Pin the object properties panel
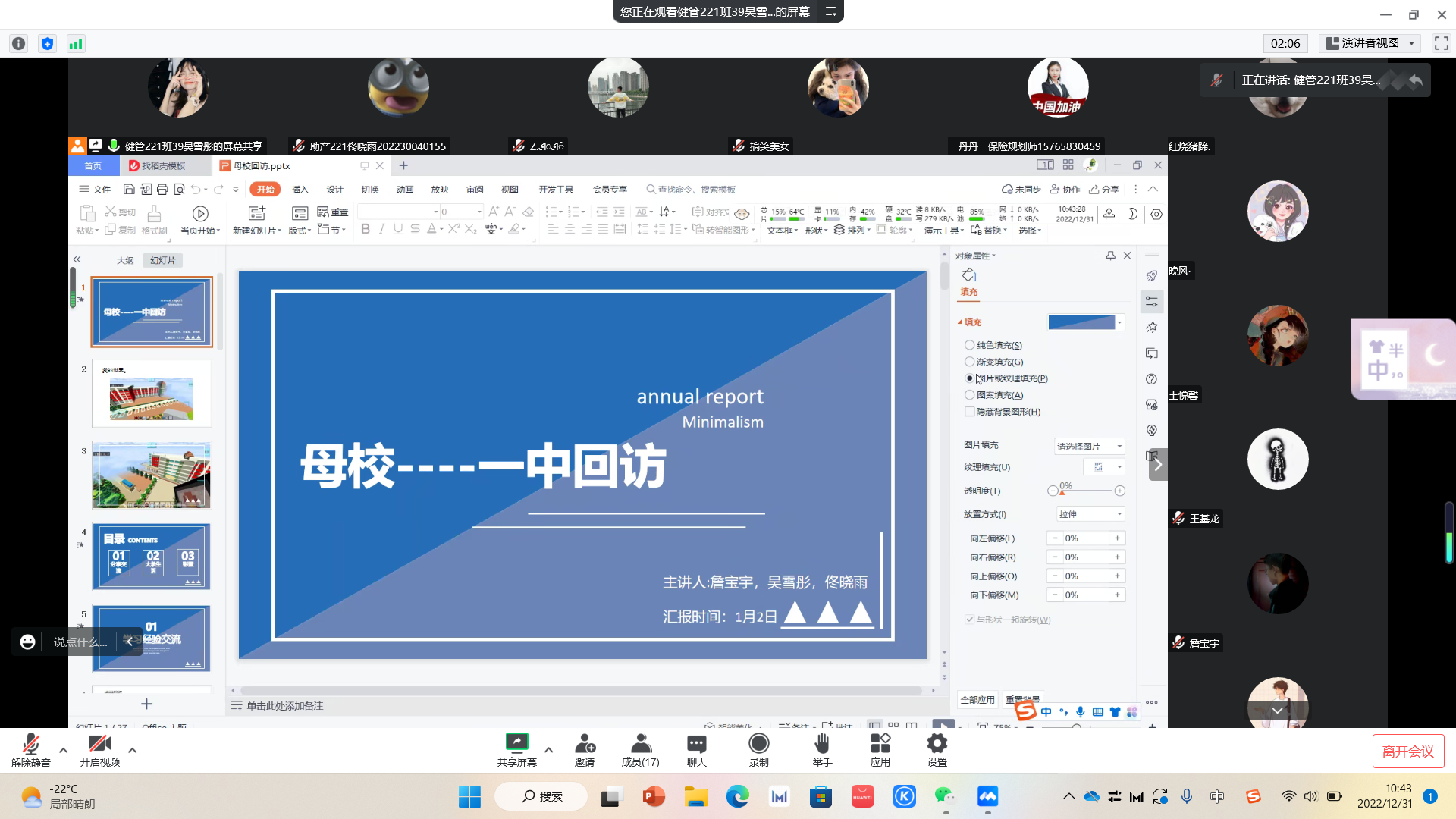Viewport: 1456px width, 819px height. (x=1110, y=256)
